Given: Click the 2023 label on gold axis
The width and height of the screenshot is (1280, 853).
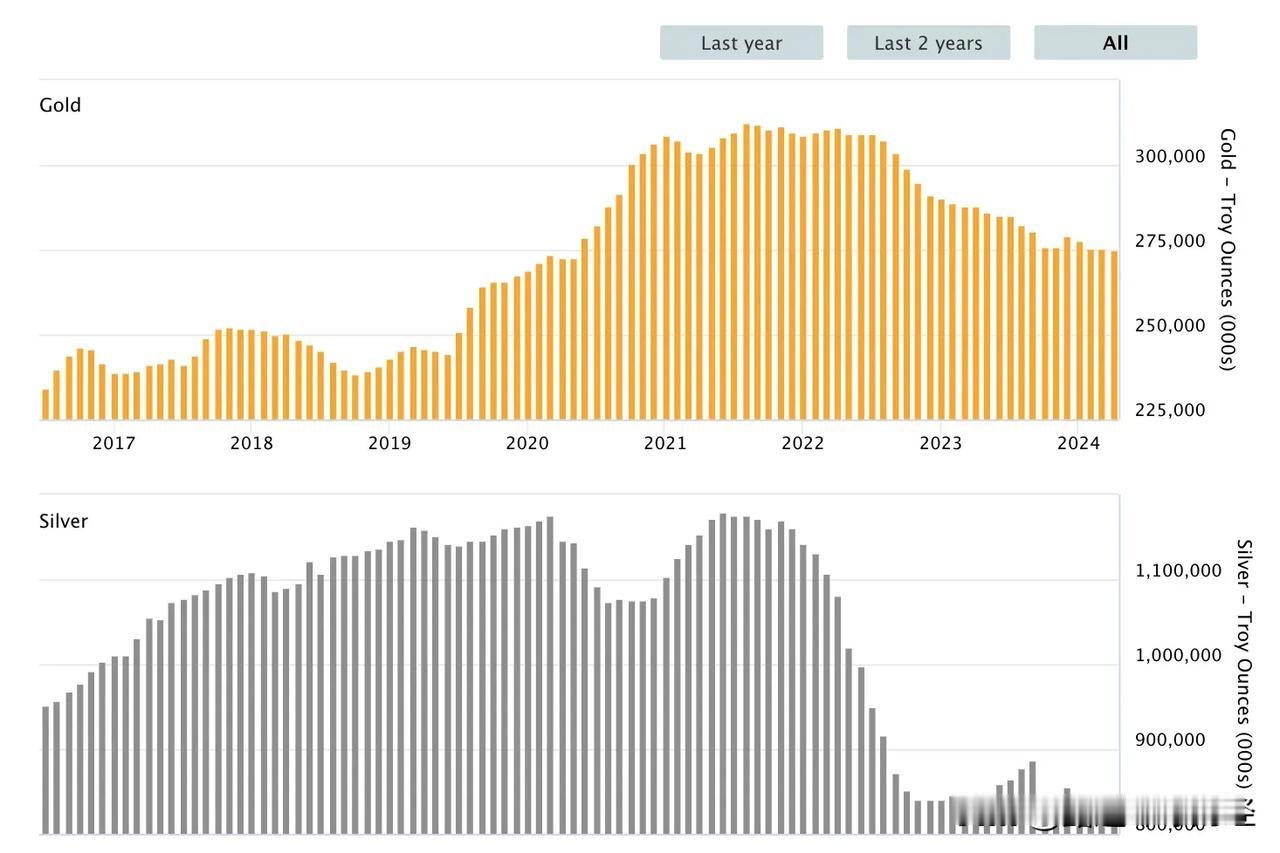Looking at the screenshot, I should click(940, 443).
